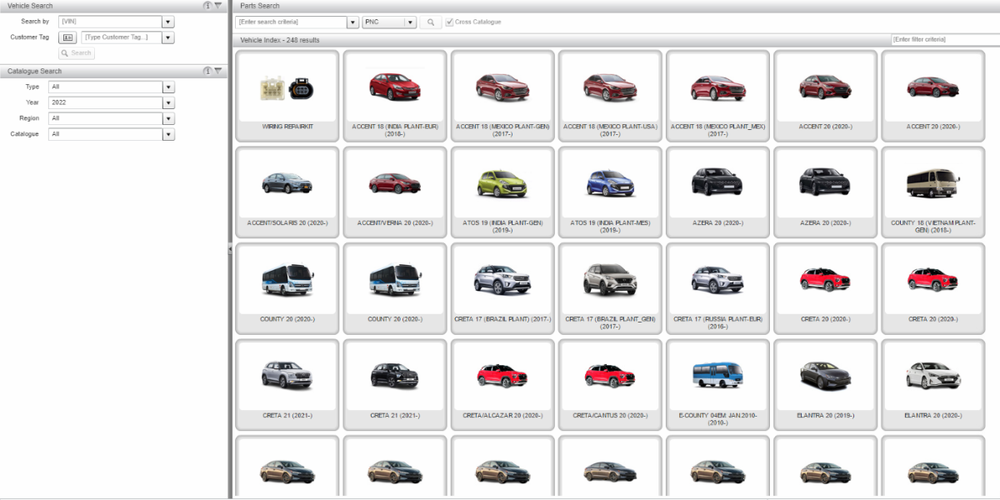This screenshot has height=500, width=1000.
Task: Focus the Enter search criteria field
Action: click(x=291, y=22)
